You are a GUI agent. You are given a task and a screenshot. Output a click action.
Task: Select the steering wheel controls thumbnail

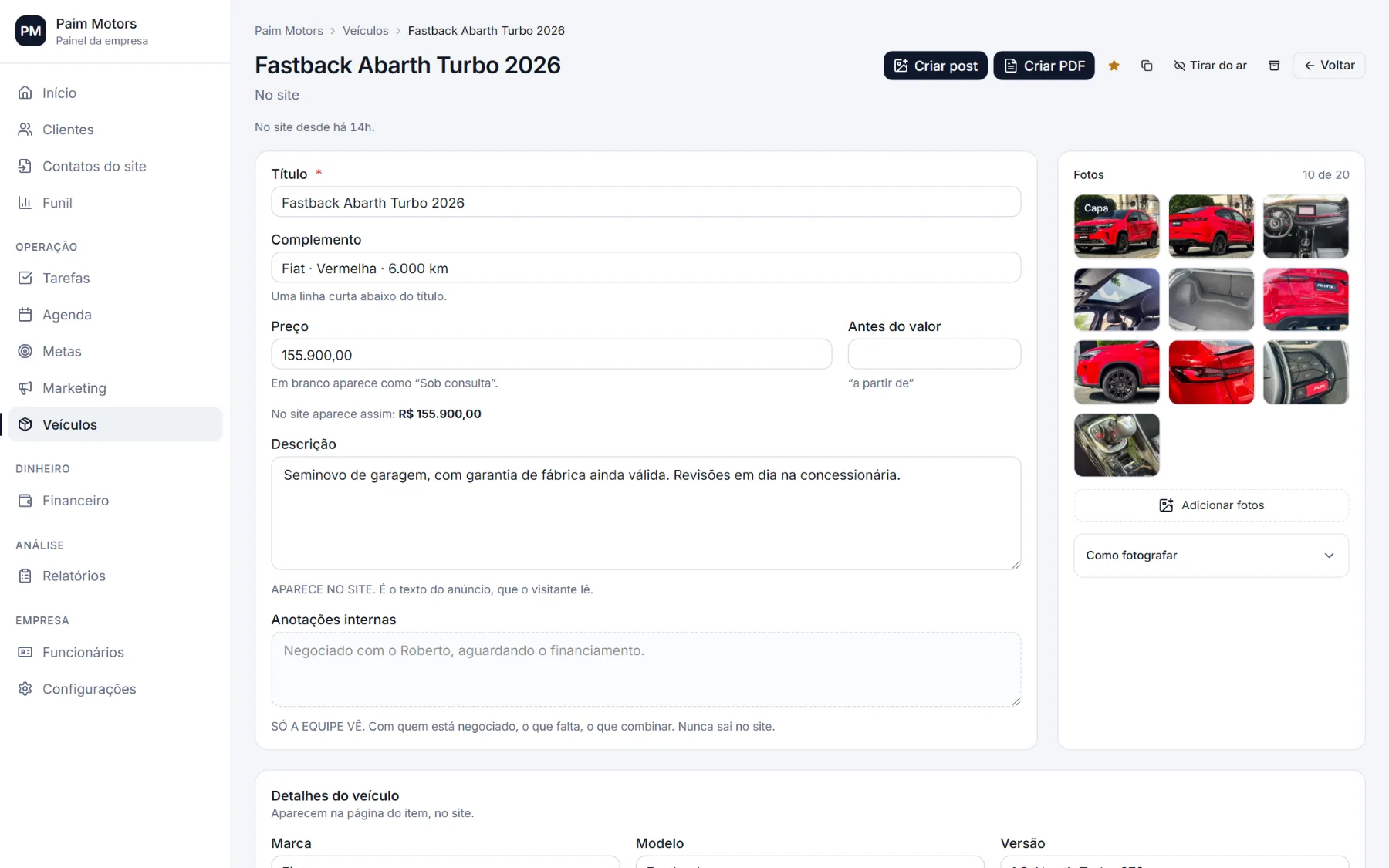(1306, 372)
